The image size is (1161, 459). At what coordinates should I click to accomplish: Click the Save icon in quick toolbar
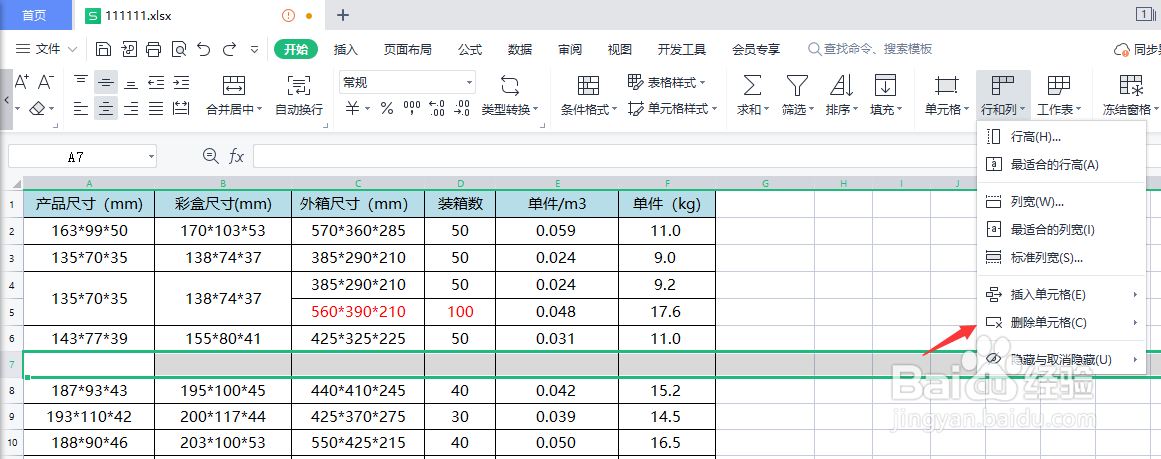coord(104,50)
